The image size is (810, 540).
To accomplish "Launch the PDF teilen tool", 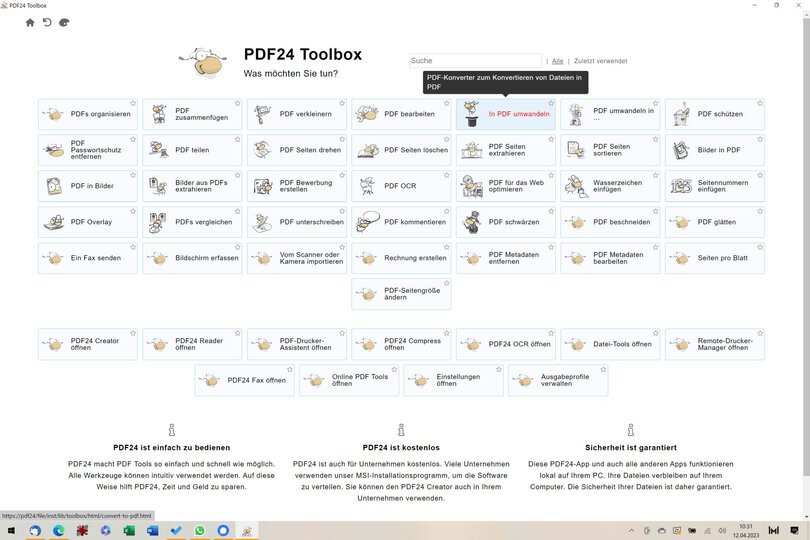I will pos(192,150).
